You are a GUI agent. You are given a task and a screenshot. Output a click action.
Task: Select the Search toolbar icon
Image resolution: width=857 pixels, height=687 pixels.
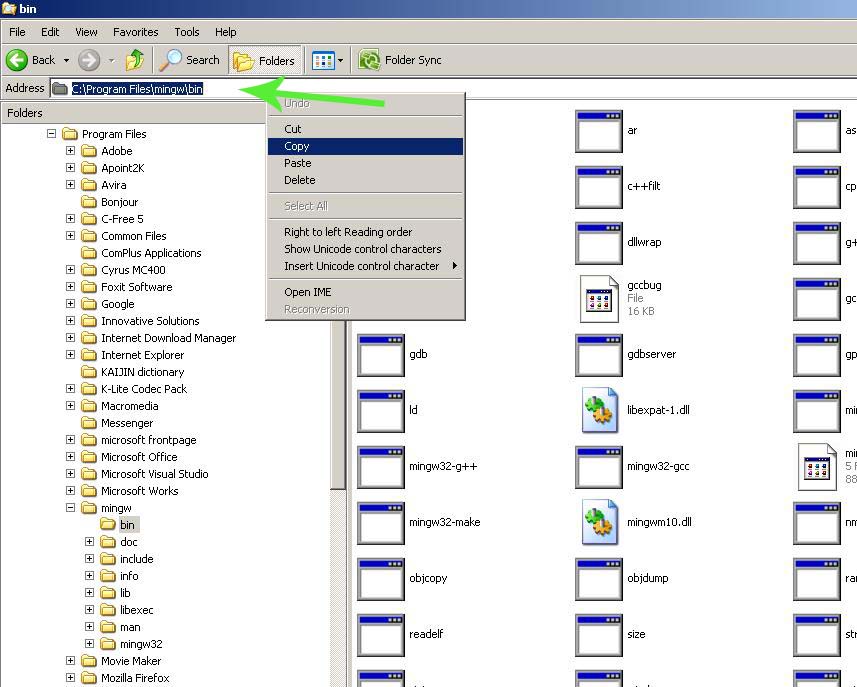tap(188, 60)
